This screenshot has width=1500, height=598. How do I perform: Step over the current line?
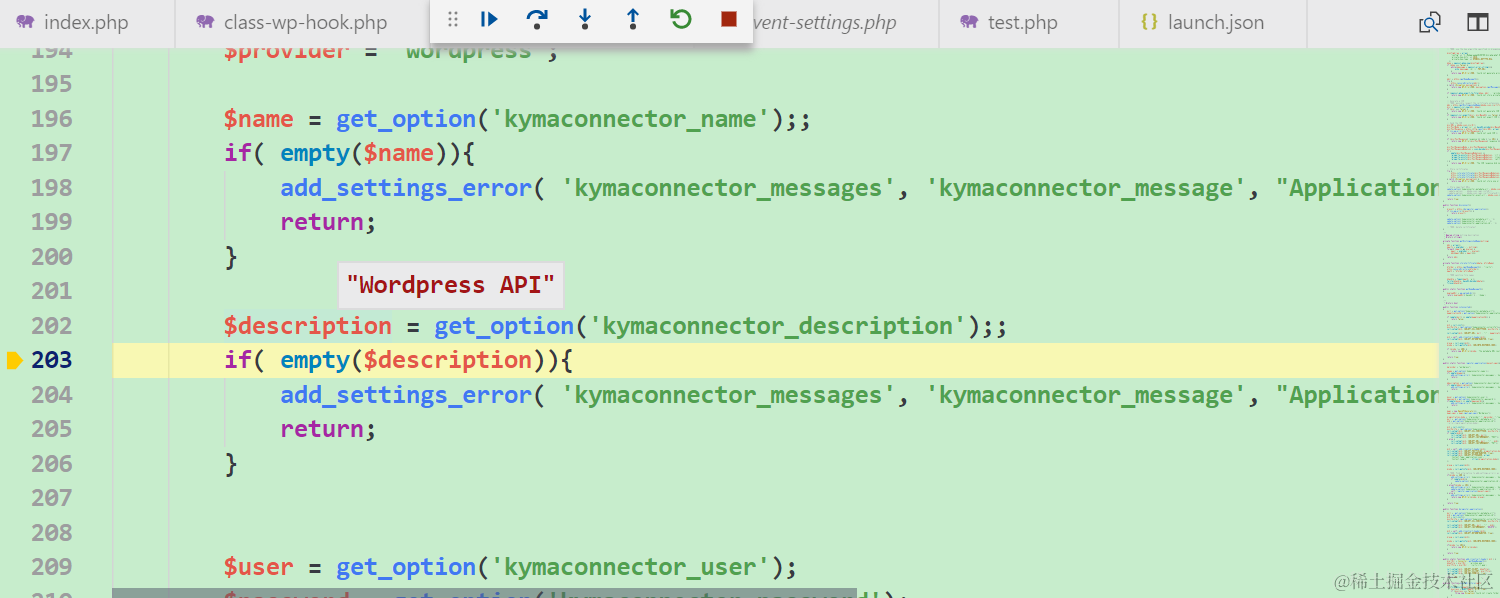tap(537, 19)
